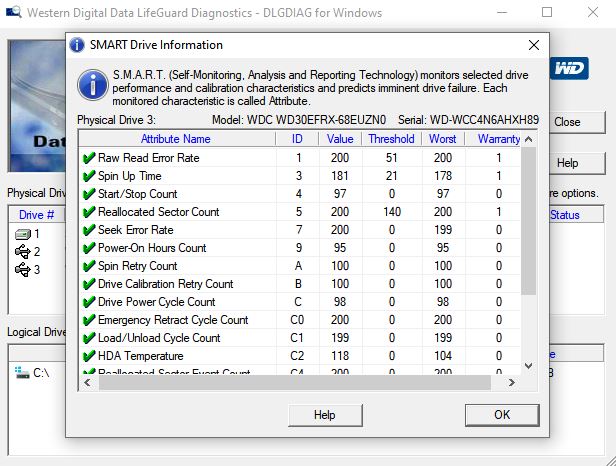Maximize the DLGDIAG main window
The width and height of the screenshot is (616, 466).
click(x=547, y=12)
